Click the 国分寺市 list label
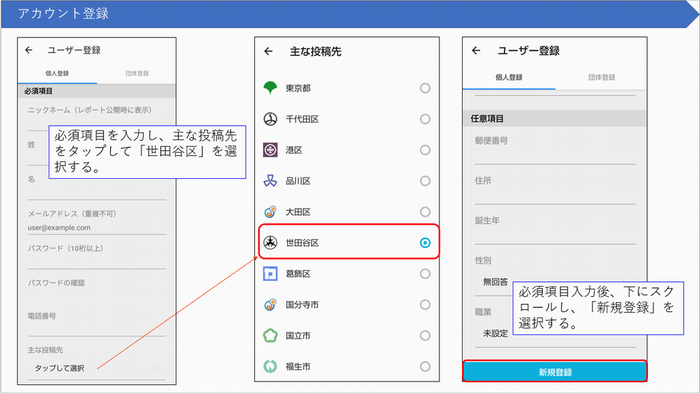This screenshot has width=700, height=394. pyautogui.click(x=302, y=304)
